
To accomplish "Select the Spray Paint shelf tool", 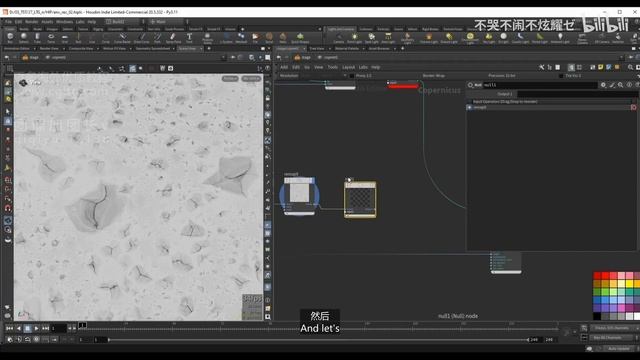I will pos(173,38).
